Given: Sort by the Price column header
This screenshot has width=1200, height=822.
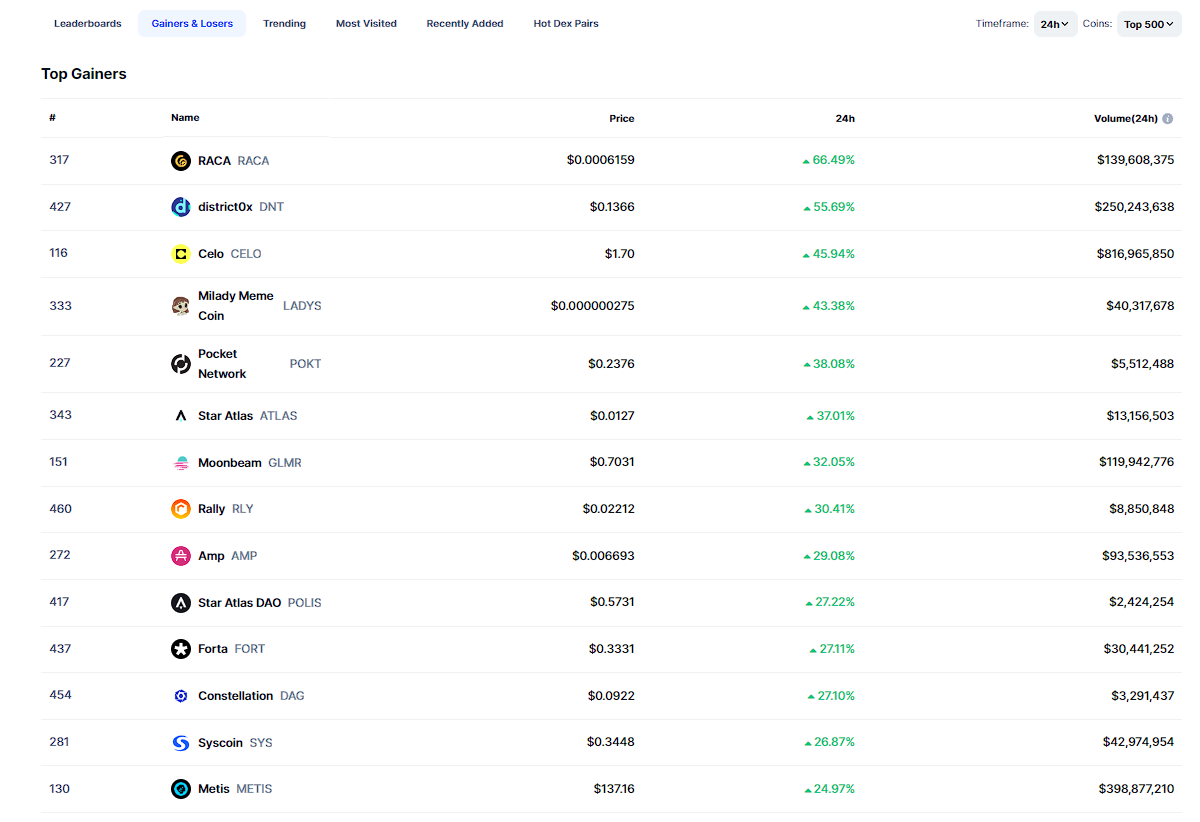Looking at the screenshot, I should (x=621, y=118).
